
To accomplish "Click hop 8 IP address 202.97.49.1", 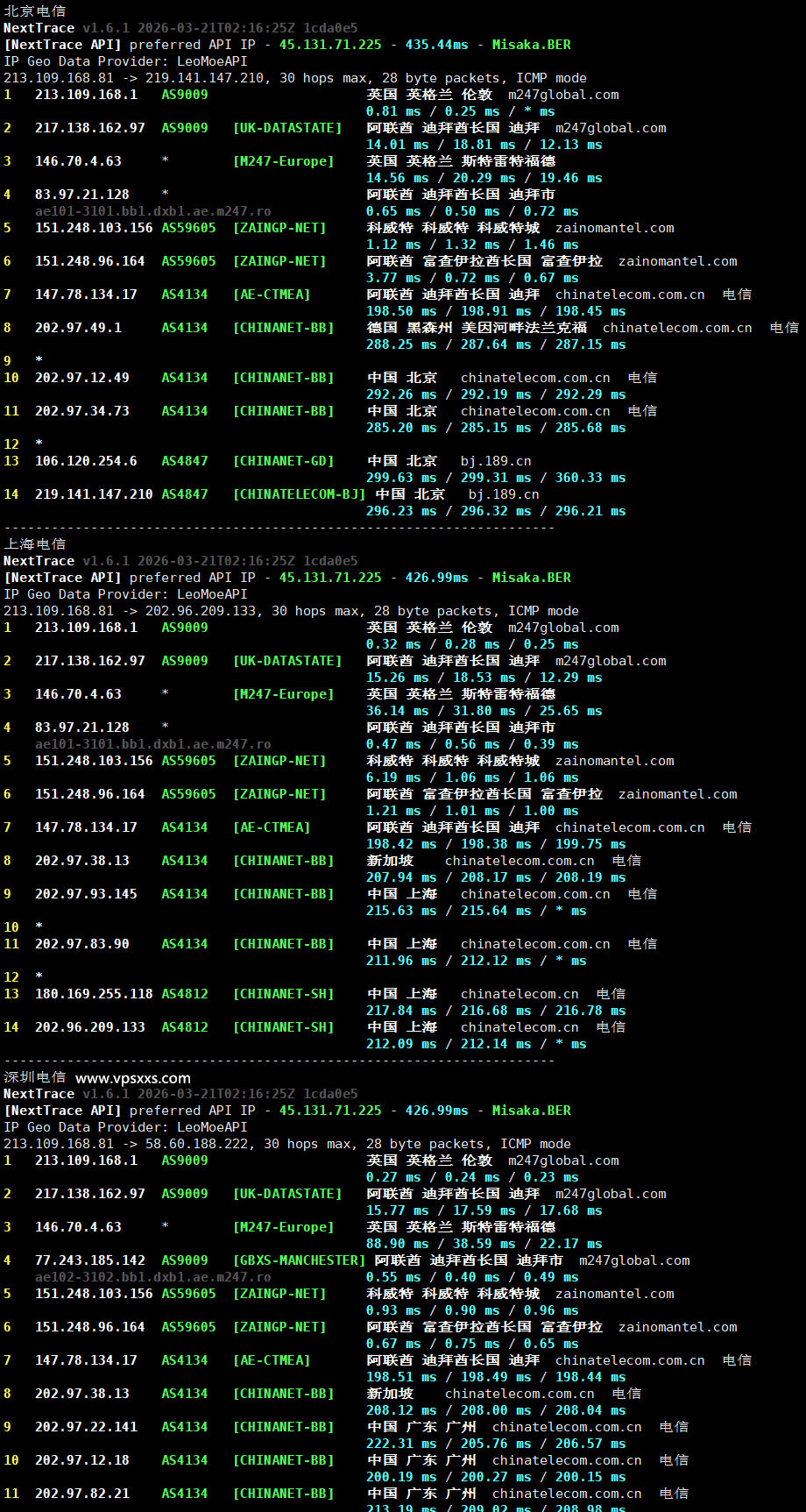I will (x=78, y=328).
